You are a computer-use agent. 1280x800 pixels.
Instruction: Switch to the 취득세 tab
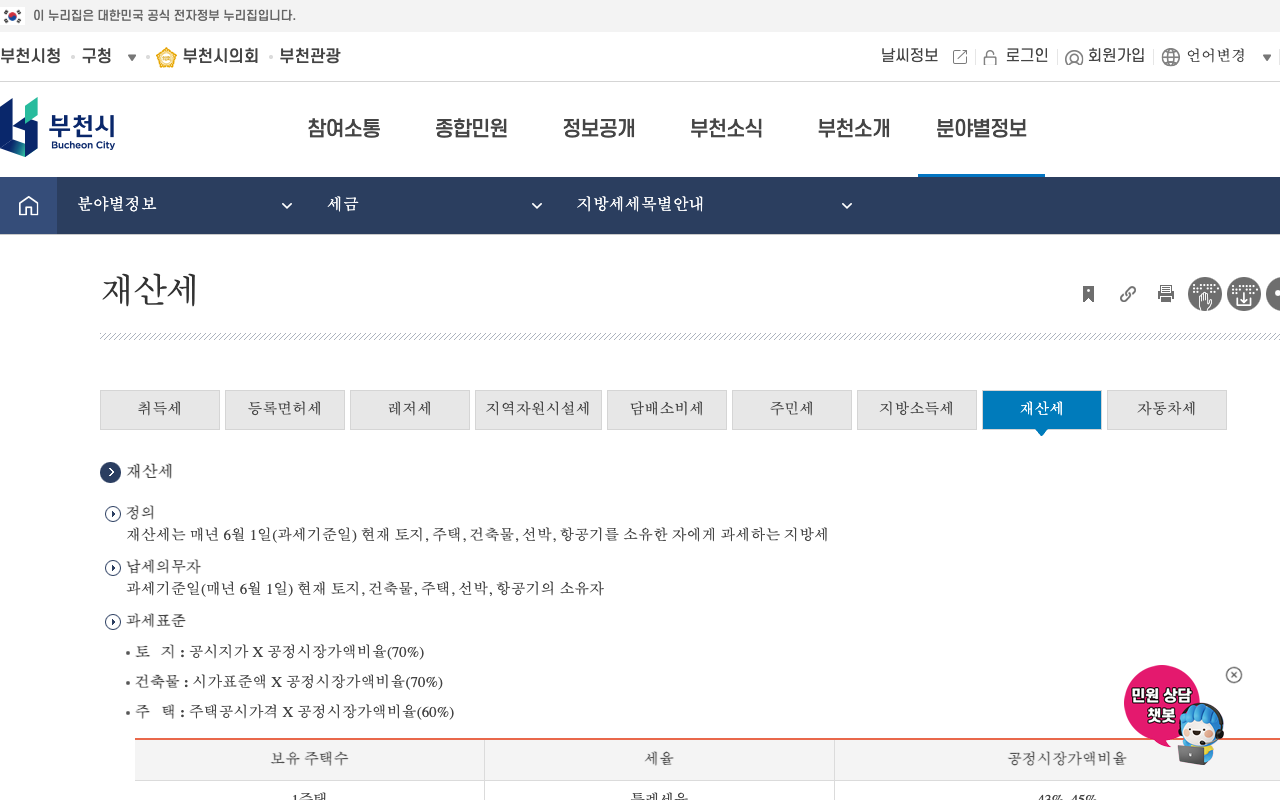[x=160, y=410]
